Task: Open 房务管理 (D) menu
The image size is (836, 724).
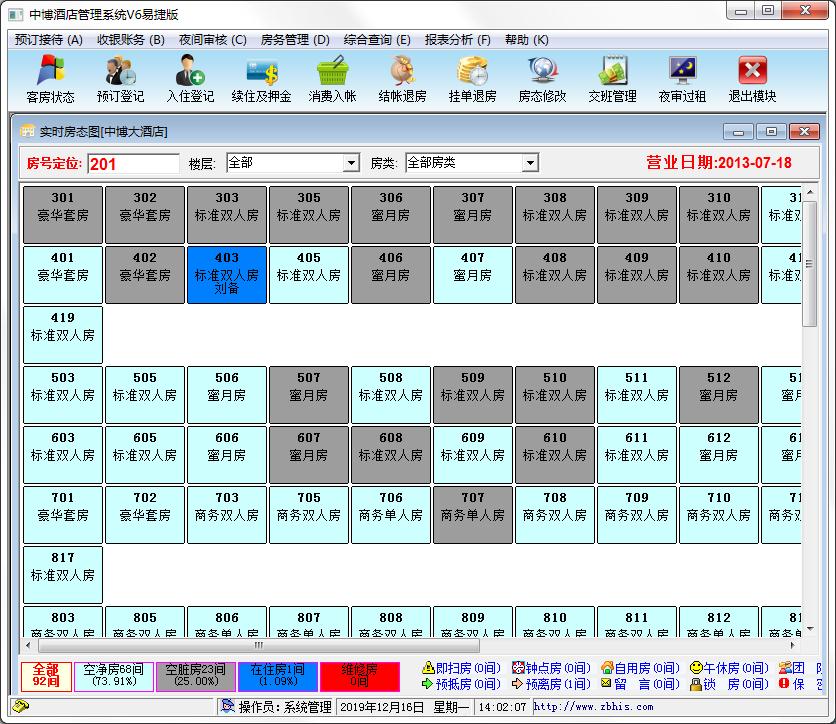Action: tap(295, 40)
